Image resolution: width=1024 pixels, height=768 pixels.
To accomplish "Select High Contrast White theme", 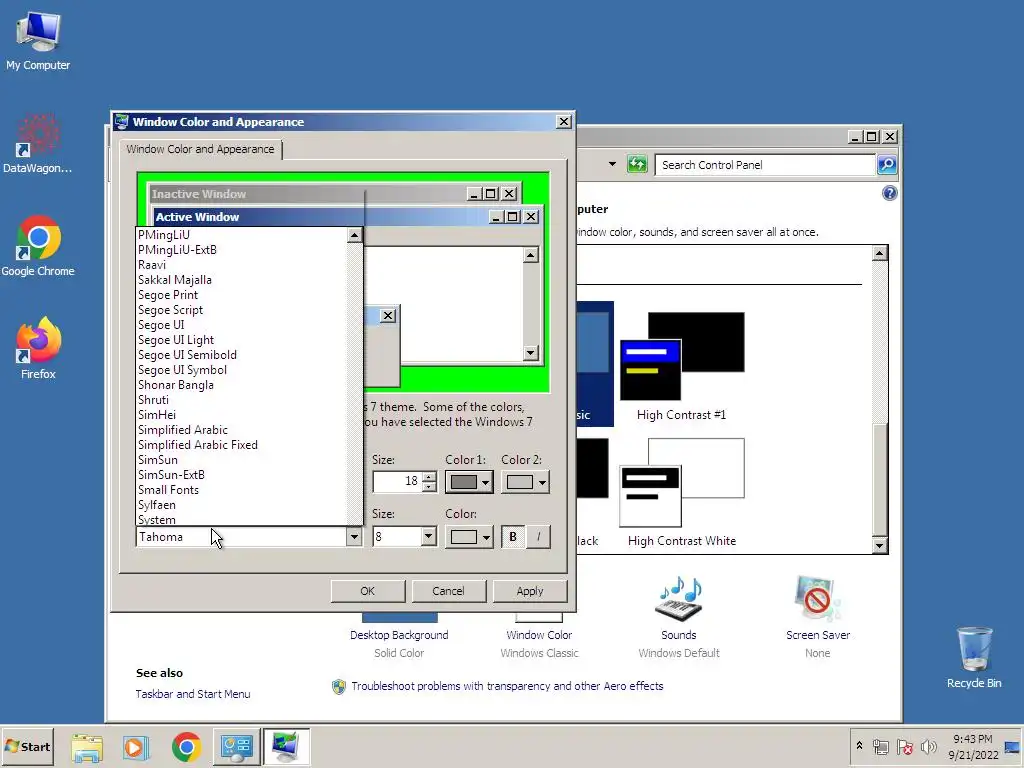I will 681,493.
